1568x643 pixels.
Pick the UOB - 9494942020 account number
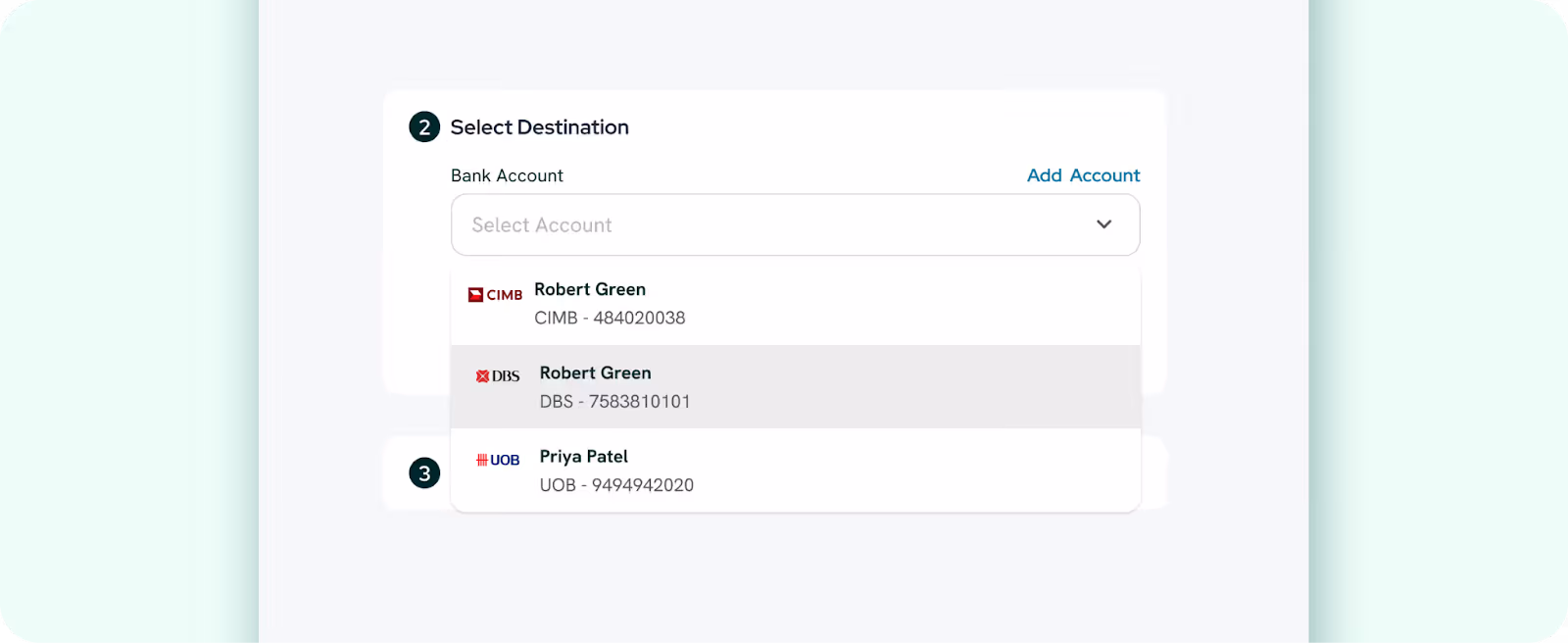[616, 485]
